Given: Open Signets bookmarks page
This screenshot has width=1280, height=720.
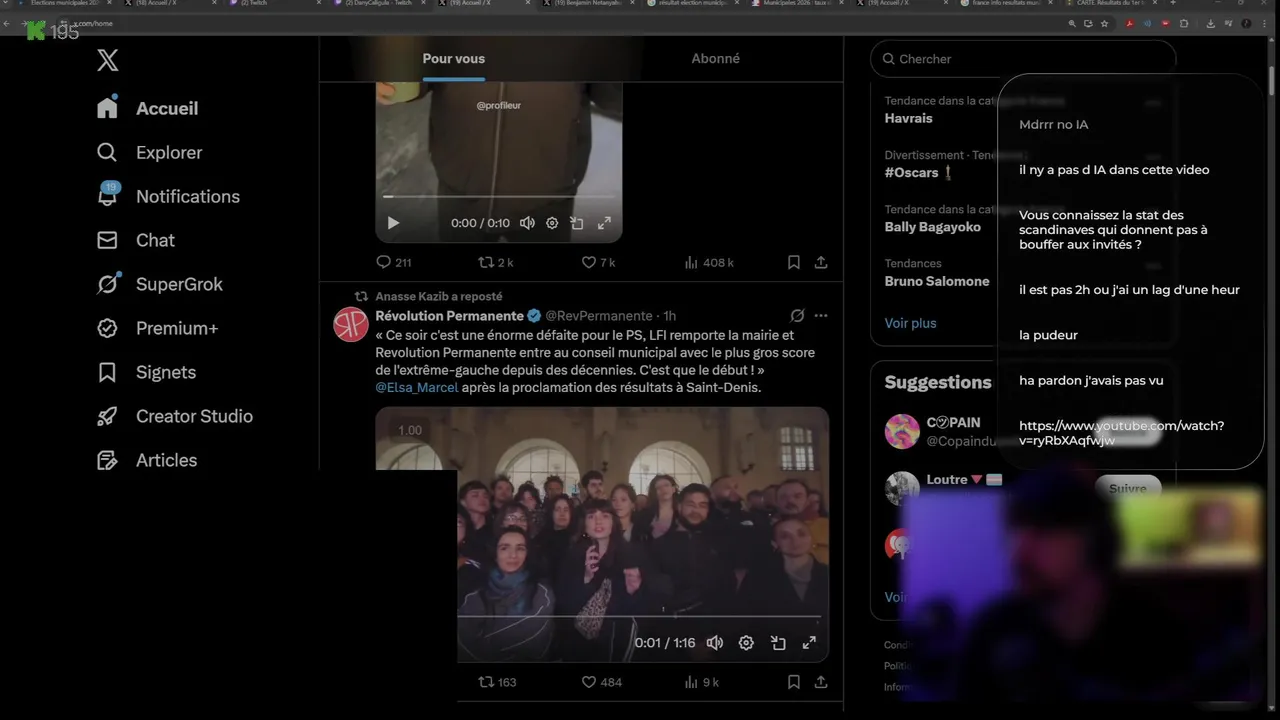Looking at the screenshot, I should pos(146,372).
